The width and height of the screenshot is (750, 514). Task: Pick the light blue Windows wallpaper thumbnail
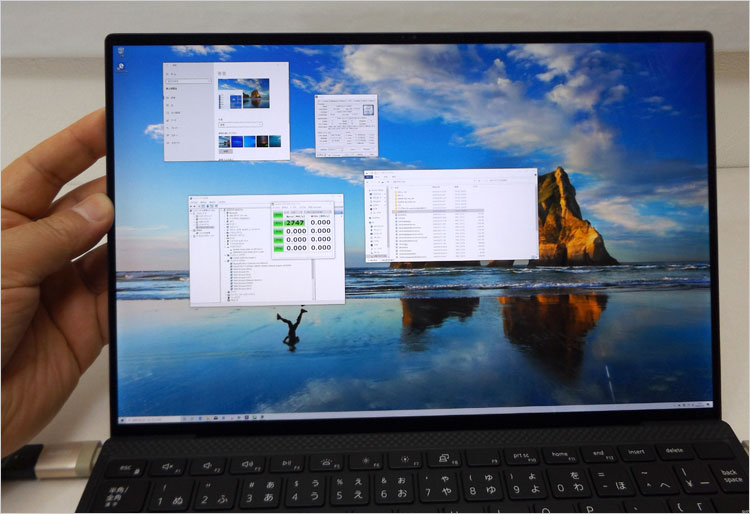tap(250, 141)
